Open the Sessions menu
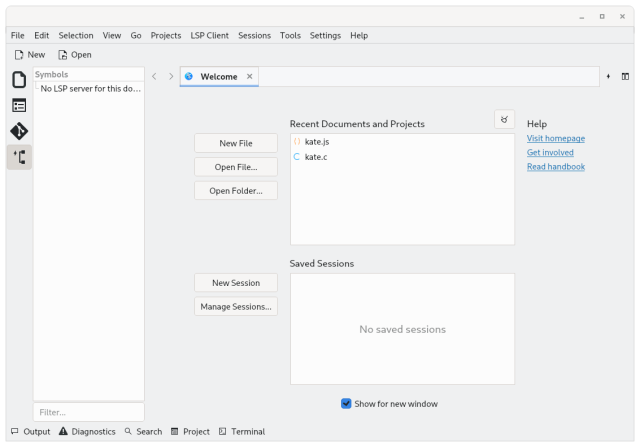This screenshot has height=447, width=640. [254, 35]
